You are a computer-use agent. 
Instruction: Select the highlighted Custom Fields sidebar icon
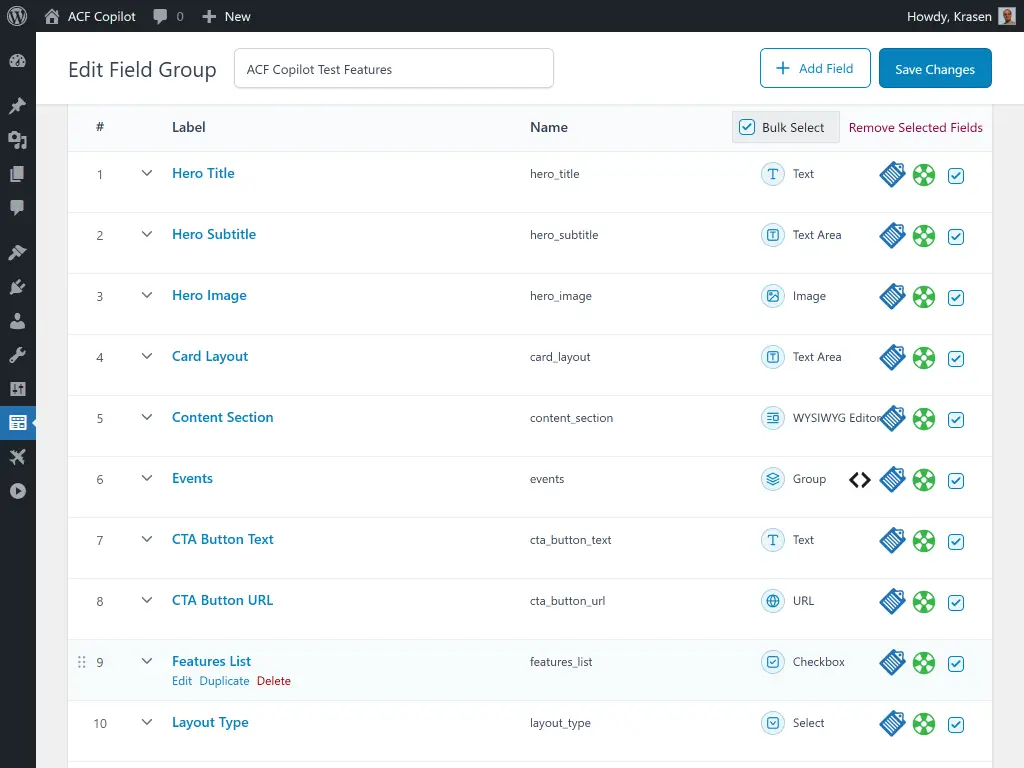16,422
